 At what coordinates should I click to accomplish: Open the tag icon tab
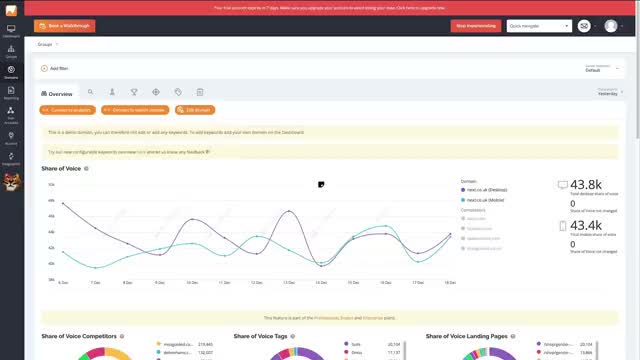click(178, 92)
